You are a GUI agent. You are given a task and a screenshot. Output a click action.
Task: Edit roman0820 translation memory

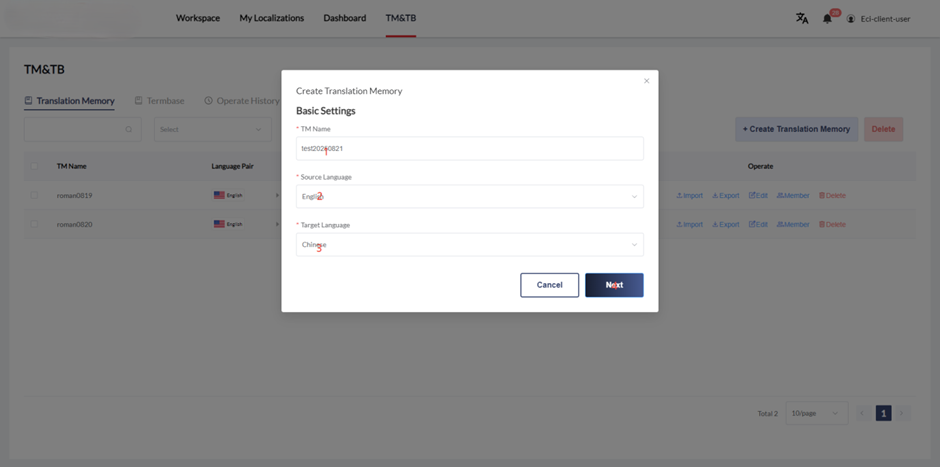(758, 224)
